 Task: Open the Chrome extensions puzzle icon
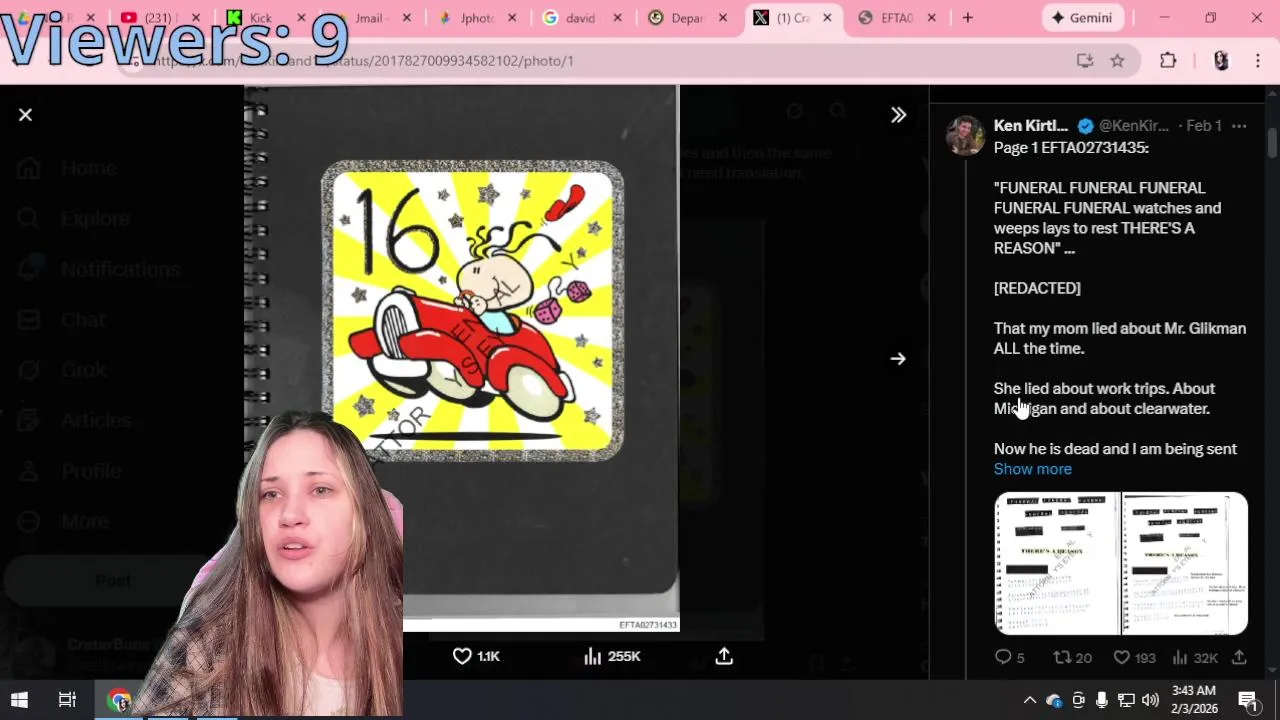coord(1168,61)
